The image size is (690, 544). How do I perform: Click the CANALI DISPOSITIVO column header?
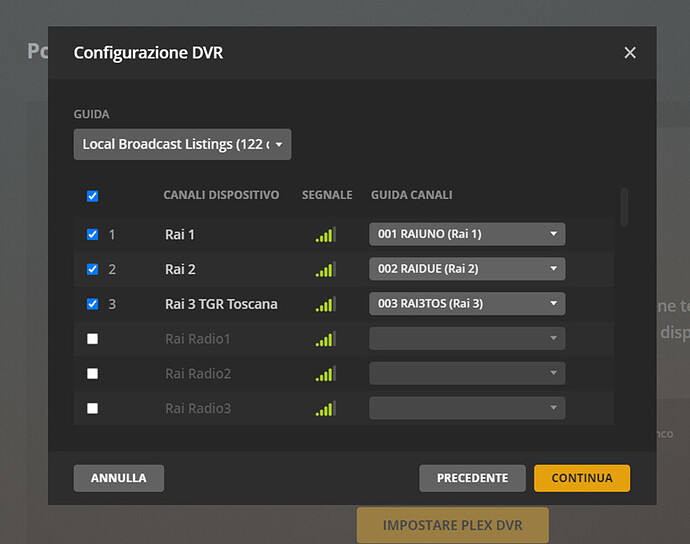221,195
